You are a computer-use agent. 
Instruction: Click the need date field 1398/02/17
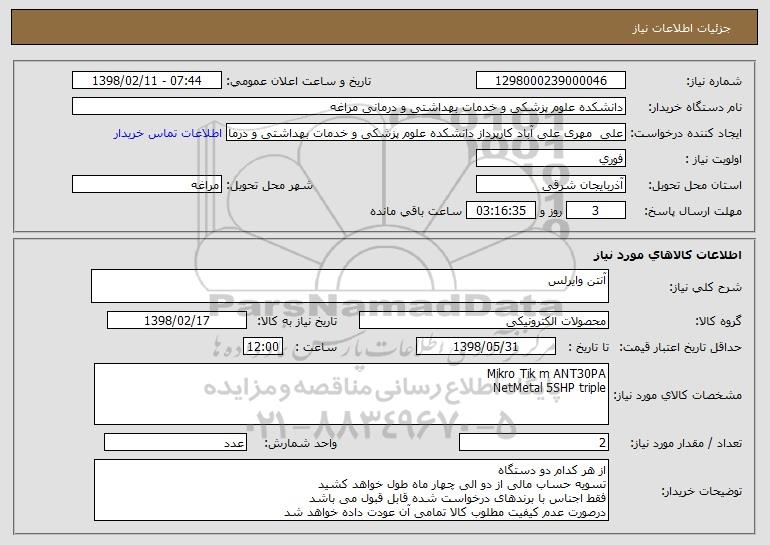tap(177, 321)
